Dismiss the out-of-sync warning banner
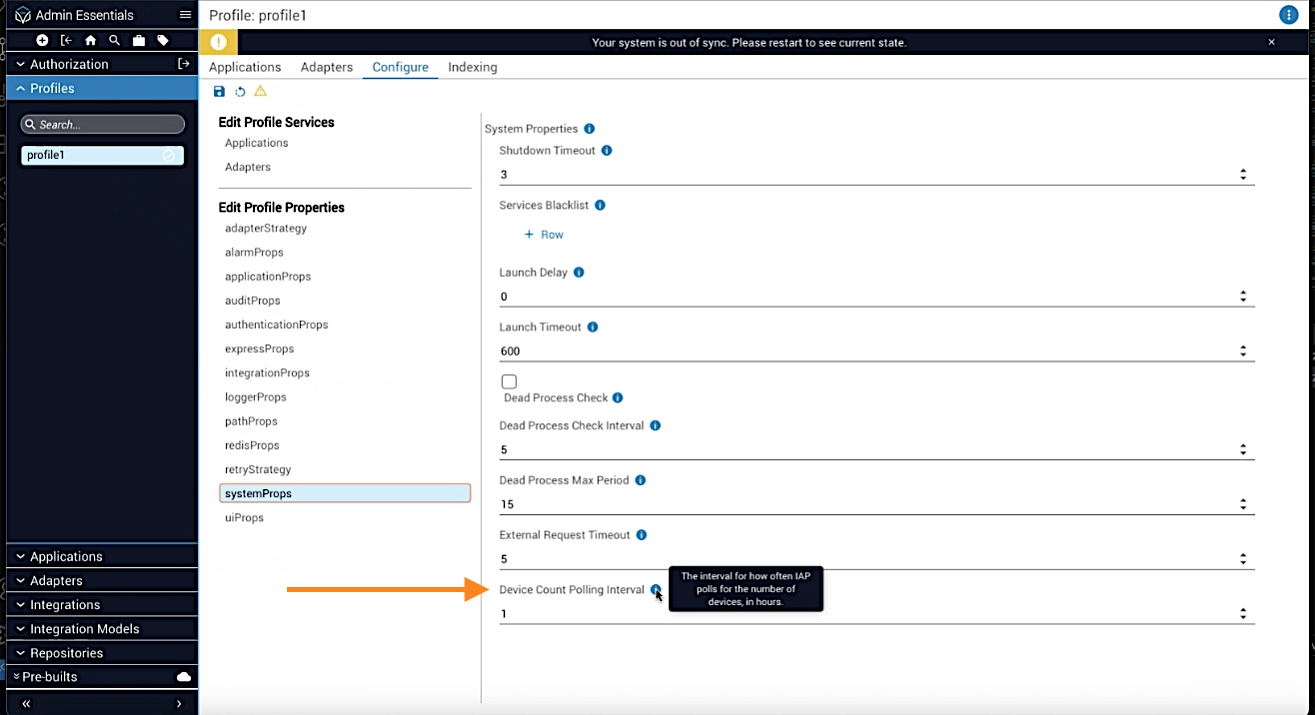 [1272, 42]
